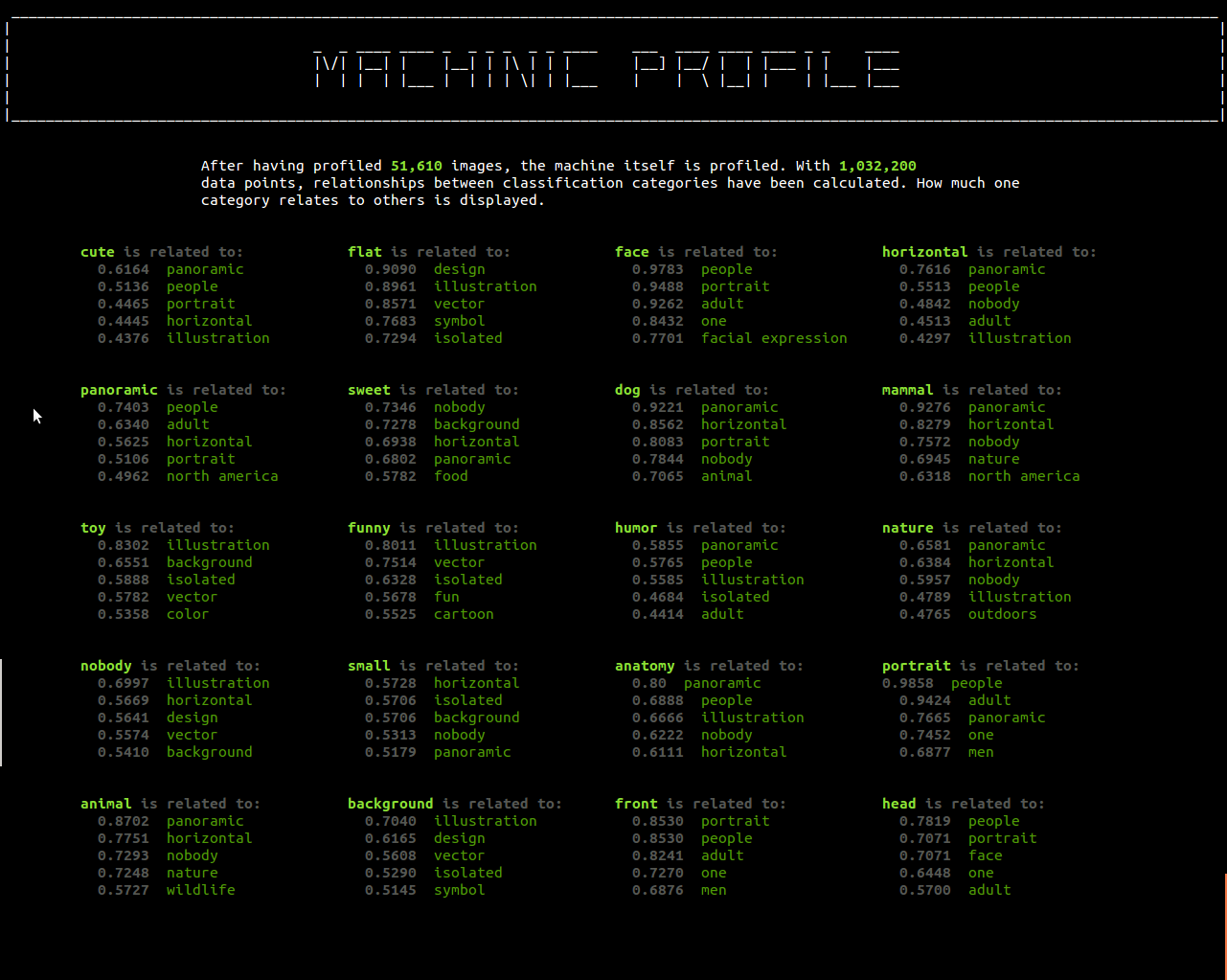This screenshot has height=980, width=1227.
Task: Select the bold 'front' category heading
Action: 636,804
